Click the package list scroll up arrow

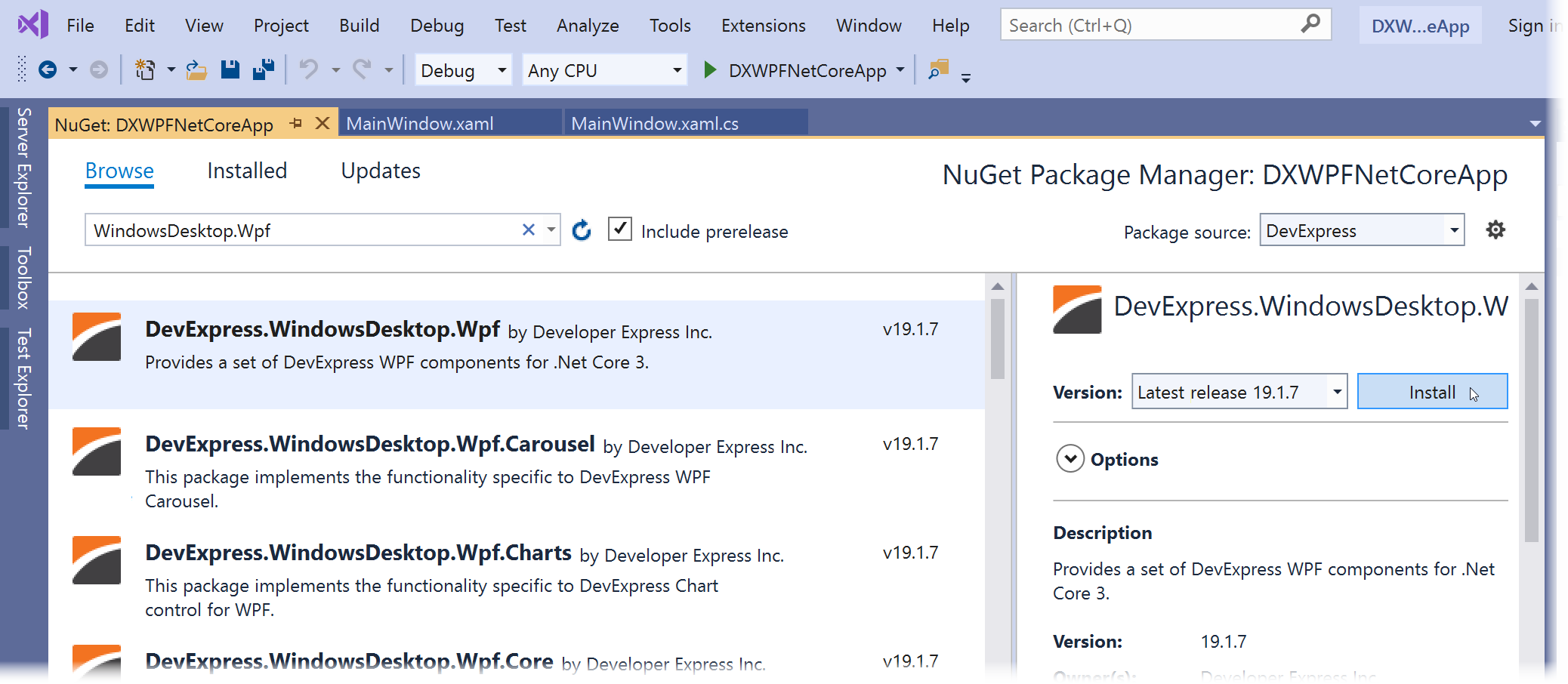[998, 286]
